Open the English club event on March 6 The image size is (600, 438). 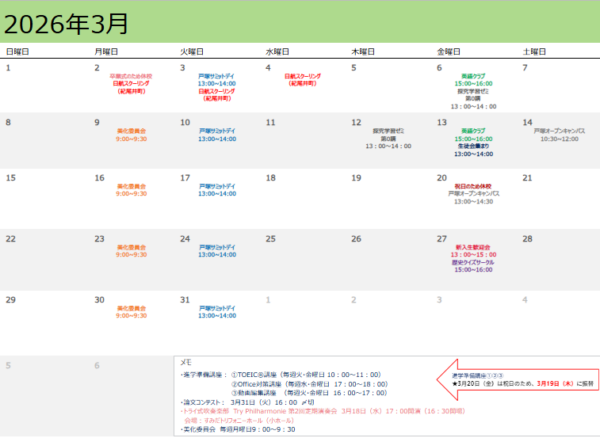[471, 76]
